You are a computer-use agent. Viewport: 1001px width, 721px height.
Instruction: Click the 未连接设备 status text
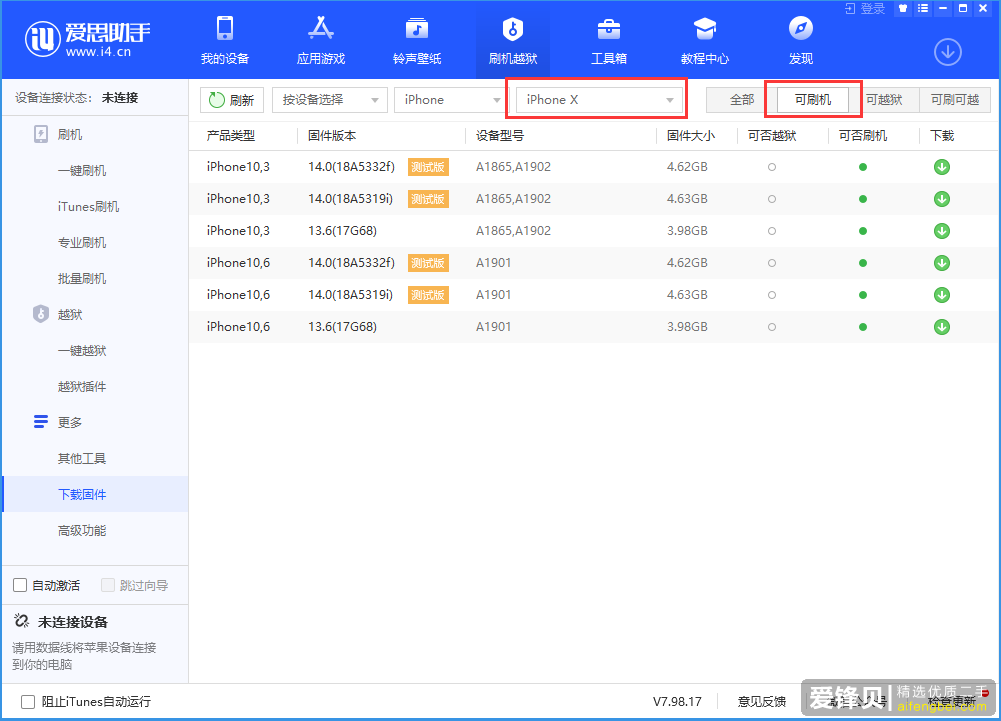click(73, 622)
